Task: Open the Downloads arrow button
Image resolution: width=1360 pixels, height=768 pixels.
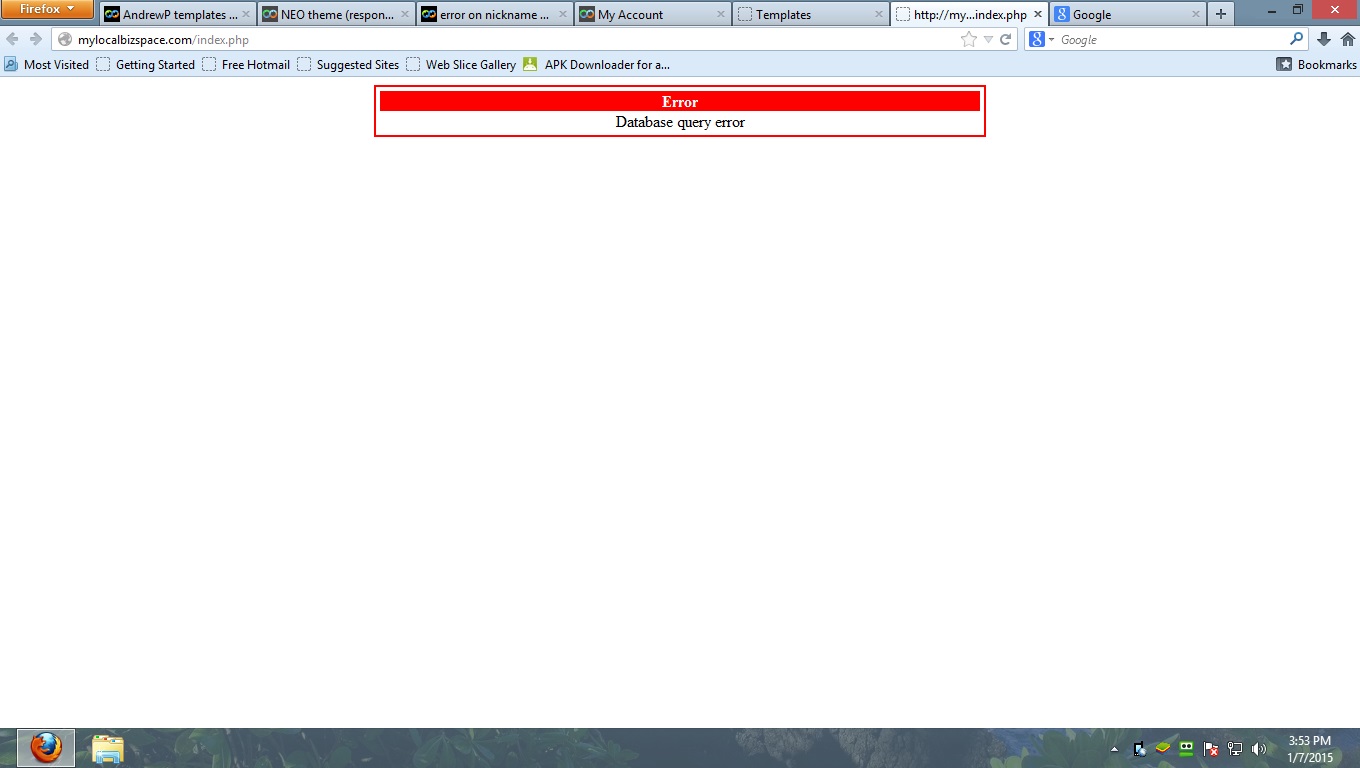Action: [x=1324, y=40]
